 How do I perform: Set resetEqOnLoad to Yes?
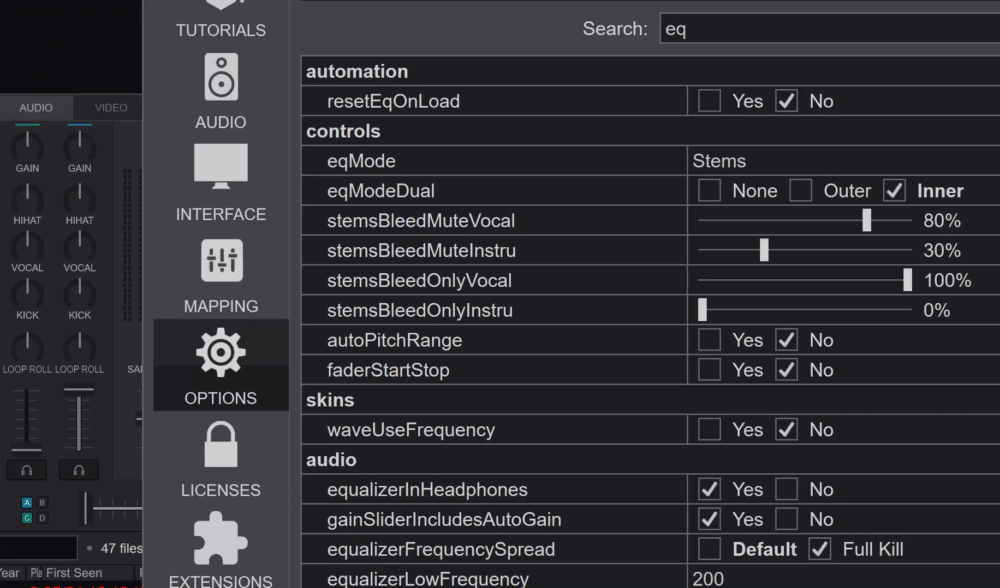tap(709, 101)
